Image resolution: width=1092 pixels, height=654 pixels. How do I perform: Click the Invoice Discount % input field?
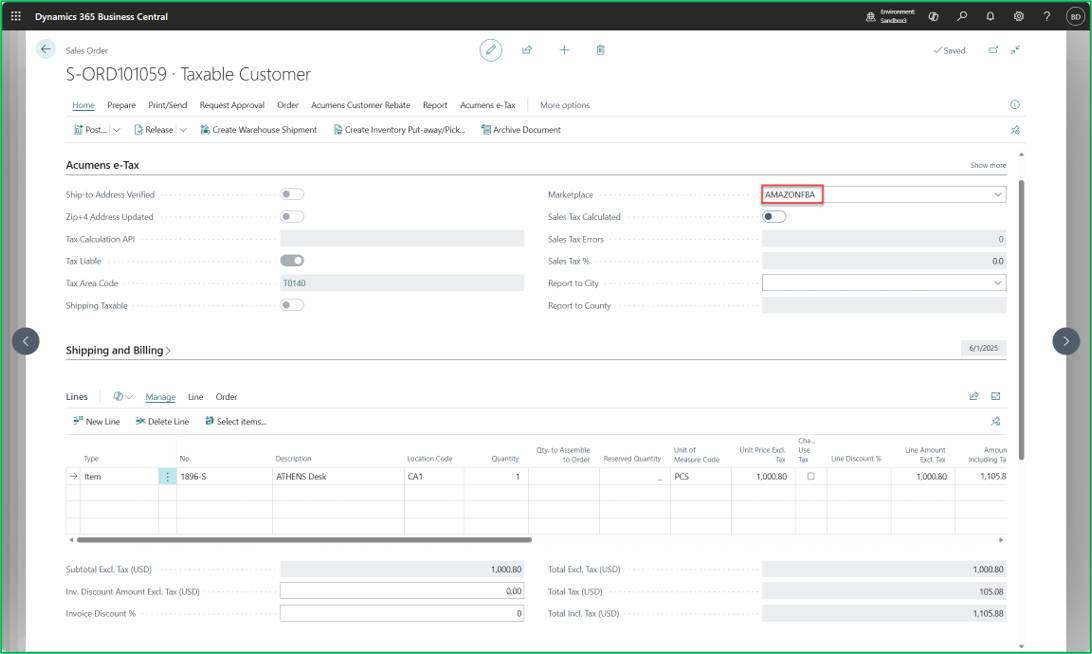(402, 614)
